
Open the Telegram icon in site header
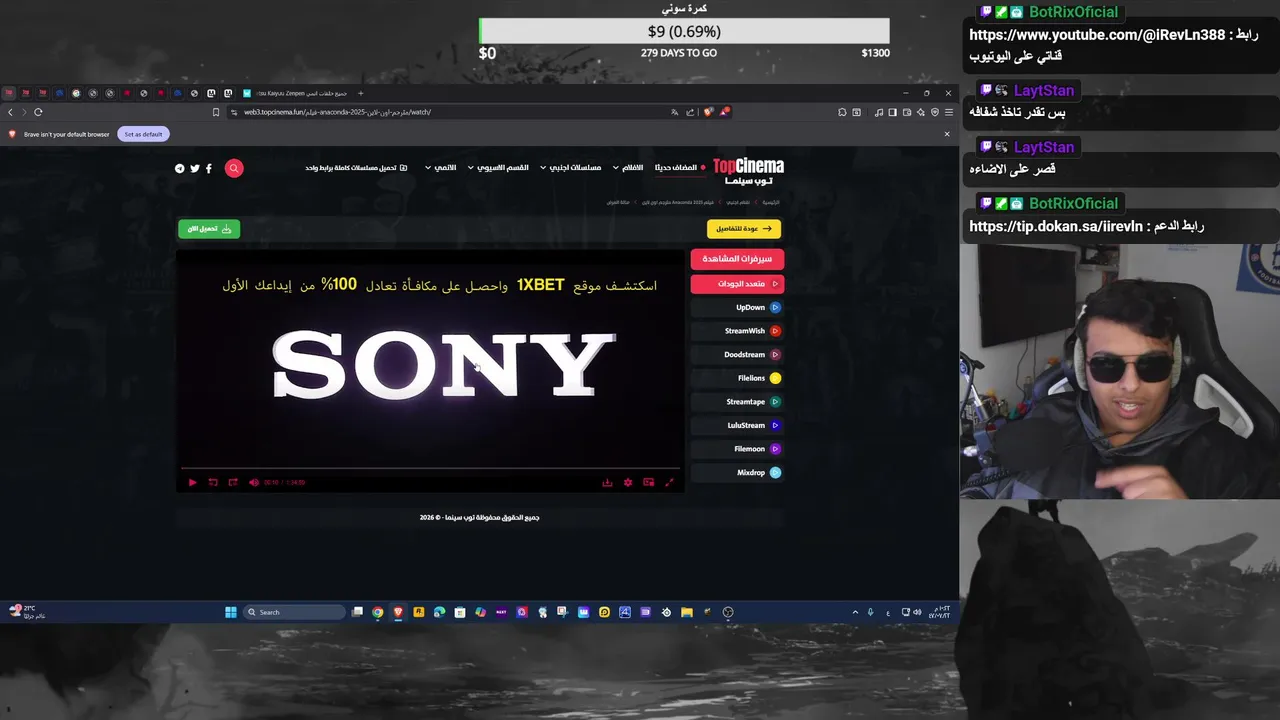[x=180, y=168]
